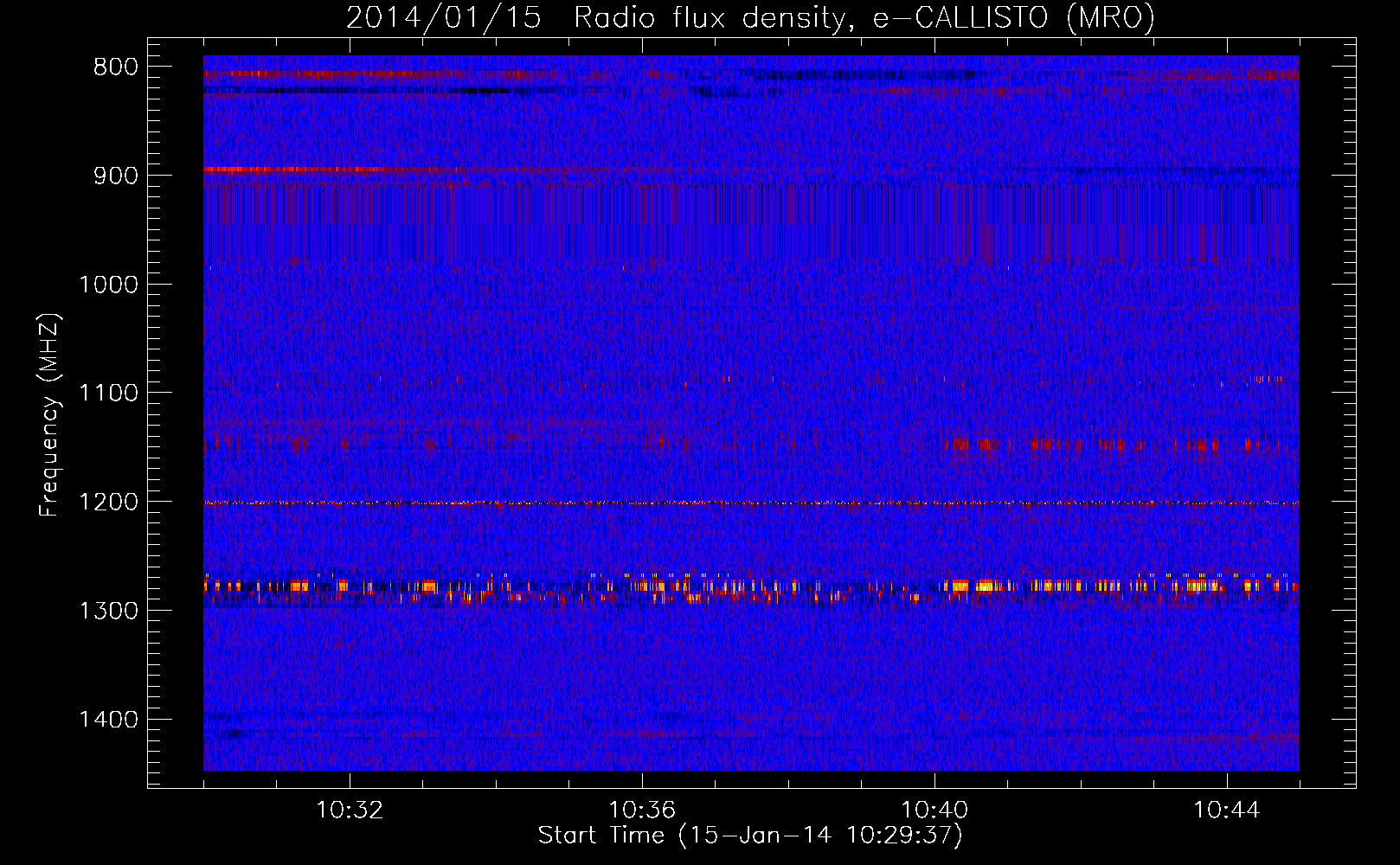Click the plot title '2014/01/15 Radio flux density, e-CALLISTO (MRO)'

click(x=750, y=17)
